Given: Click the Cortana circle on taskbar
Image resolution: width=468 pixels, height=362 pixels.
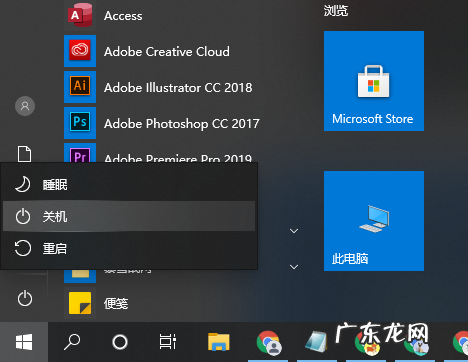Looking at the screenshot, I should tap(120, 342).
